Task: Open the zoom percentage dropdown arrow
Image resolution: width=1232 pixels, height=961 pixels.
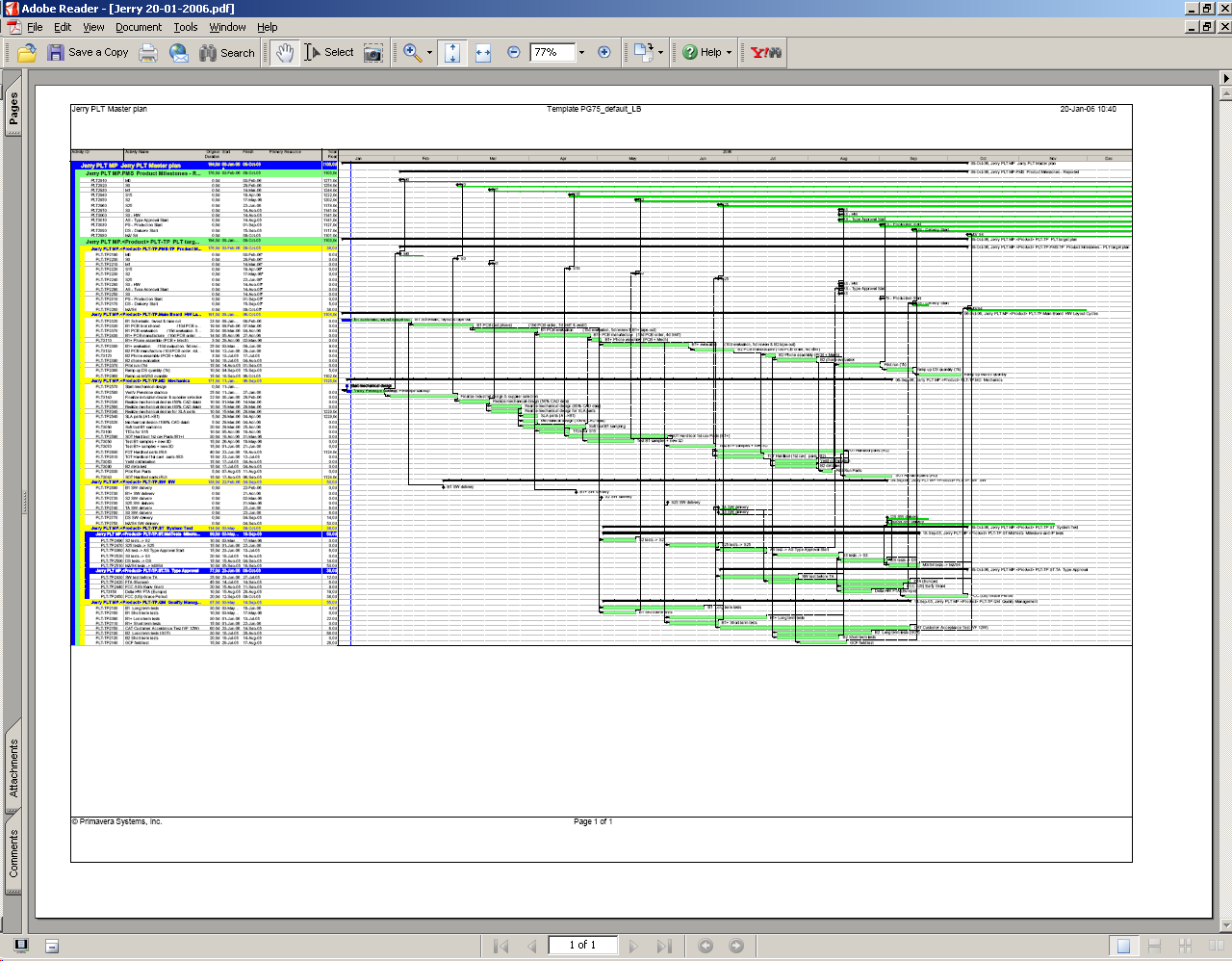Action: click(x=581, y=53)
